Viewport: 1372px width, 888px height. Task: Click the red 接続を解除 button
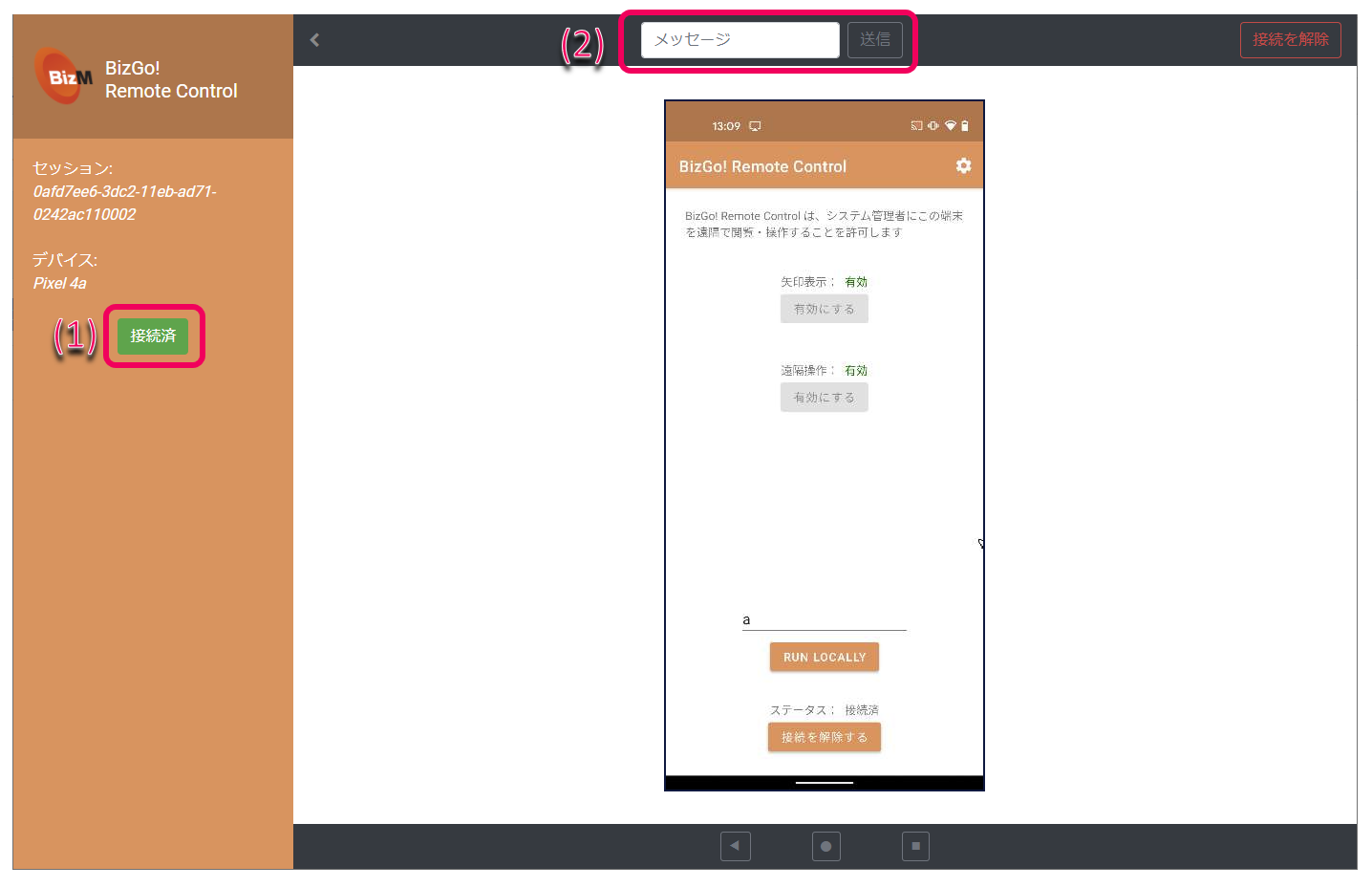1290,40
